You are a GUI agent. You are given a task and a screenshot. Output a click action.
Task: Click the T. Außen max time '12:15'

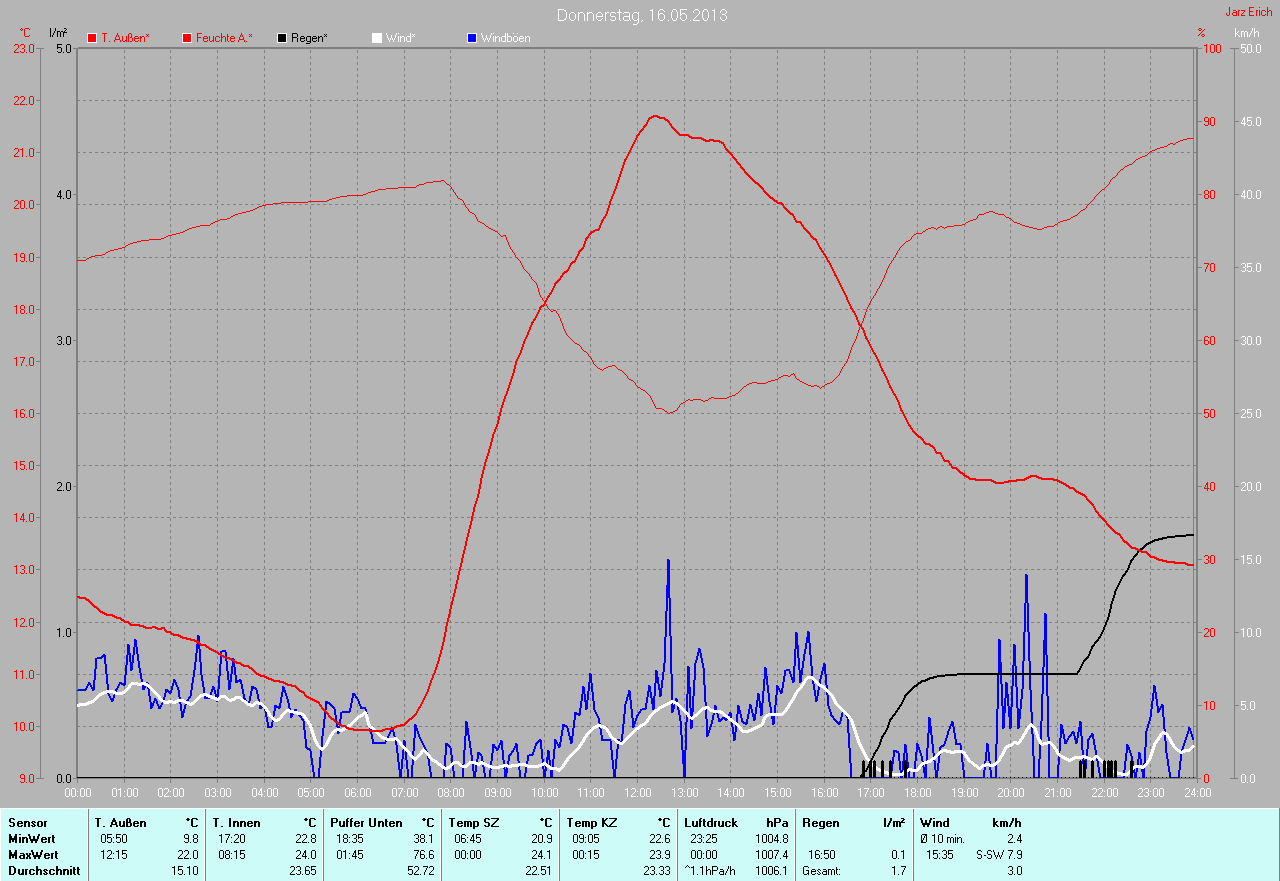coord(115,855)
